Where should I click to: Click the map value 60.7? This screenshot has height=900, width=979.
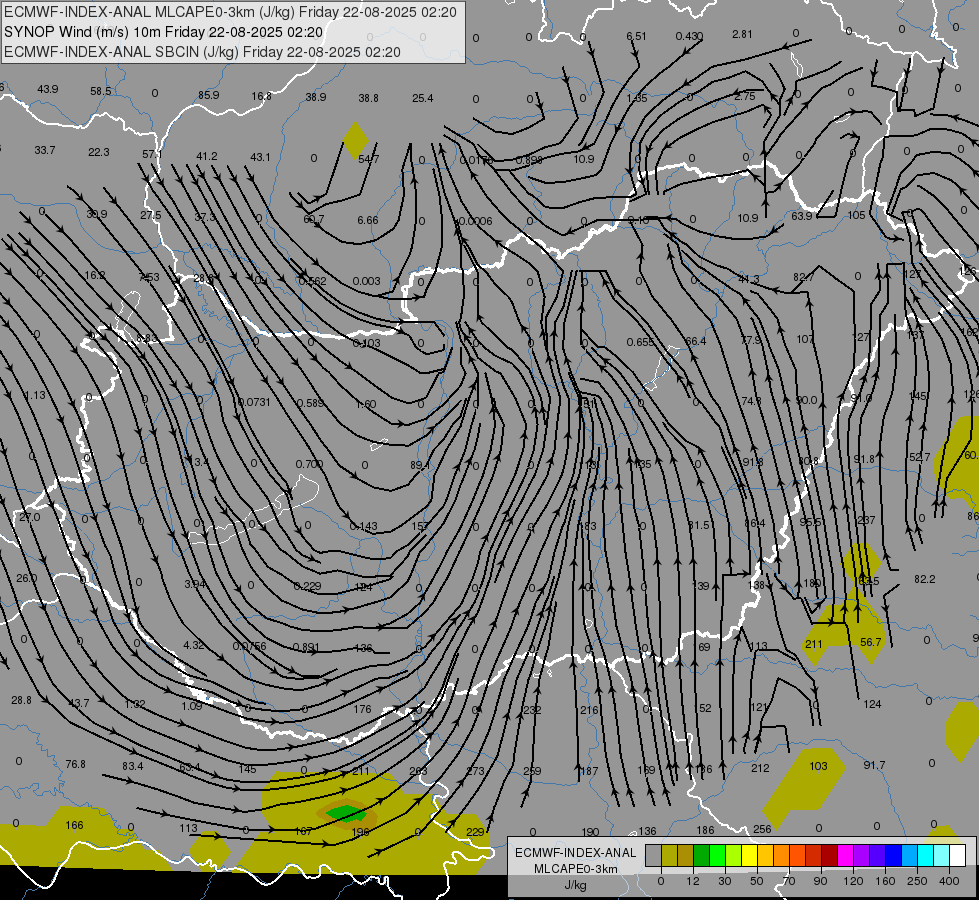[x=313, y=219]
